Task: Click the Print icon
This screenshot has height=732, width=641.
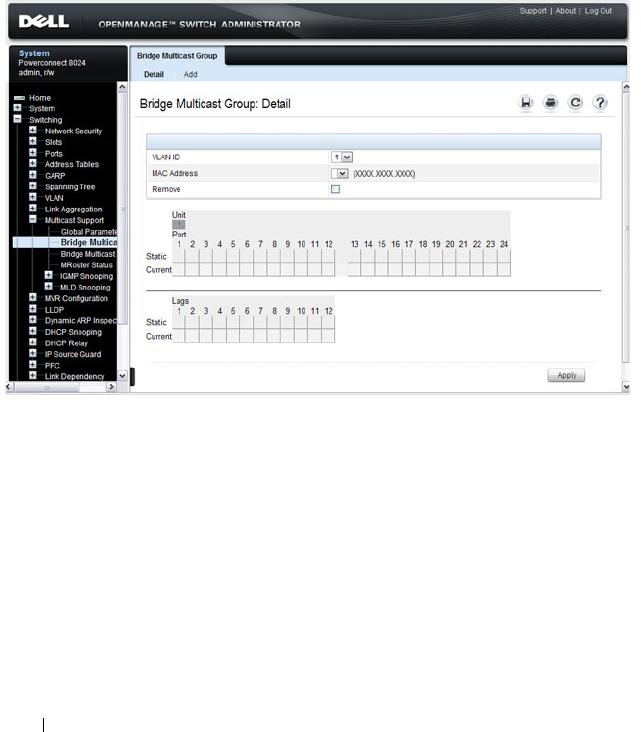Action: coord(550,103)
